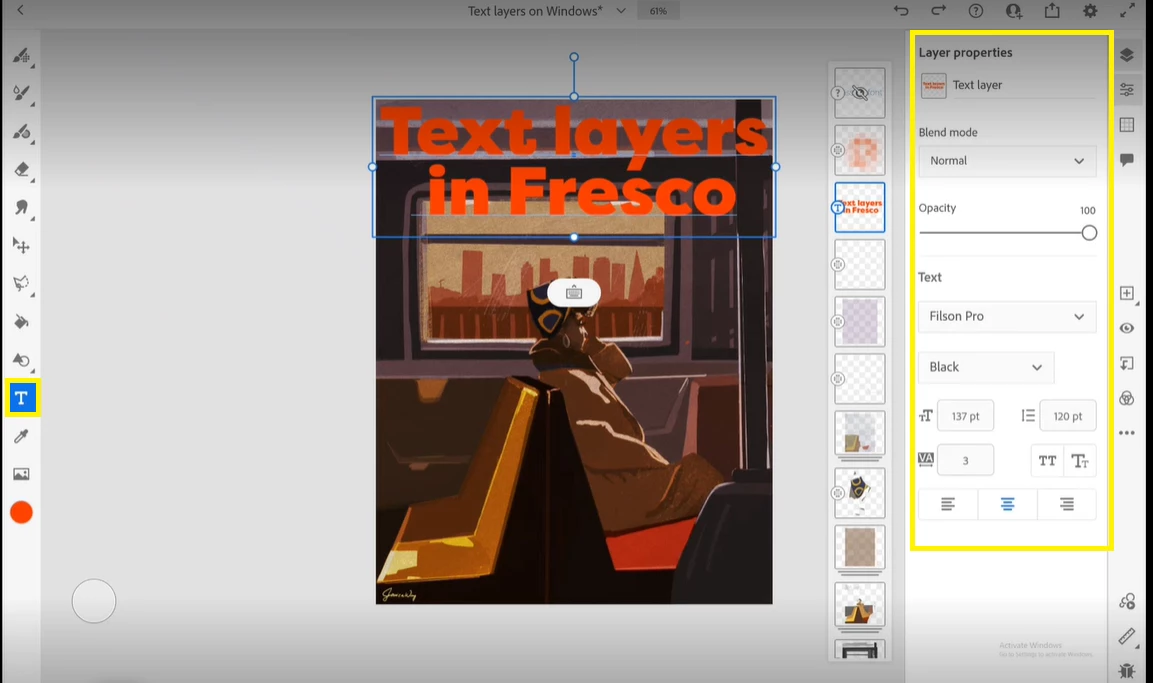Click the Opacity value 100
1153x683 pixels.
coord(1088,210)
